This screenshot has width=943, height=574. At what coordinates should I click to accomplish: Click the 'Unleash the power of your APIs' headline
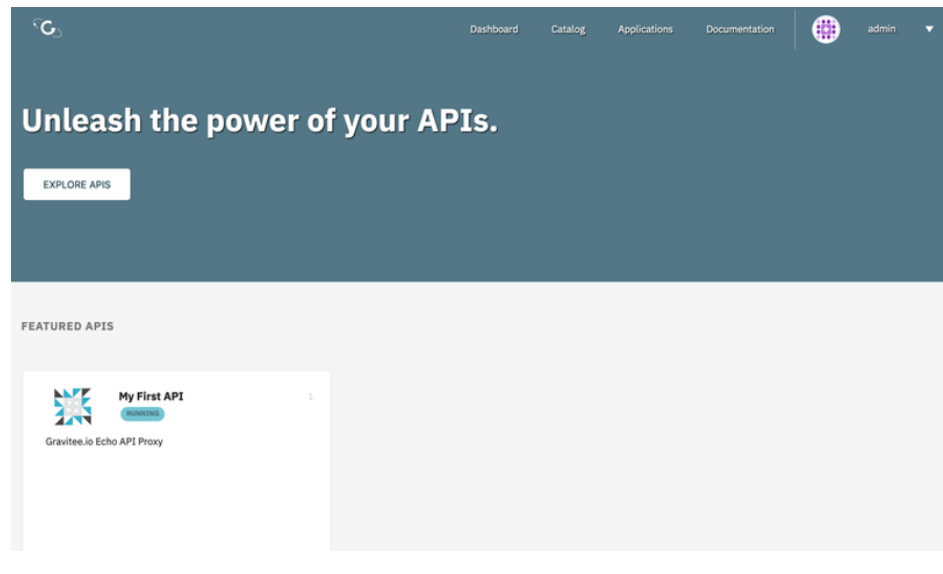pyautogui.click(x=259, y=121)
